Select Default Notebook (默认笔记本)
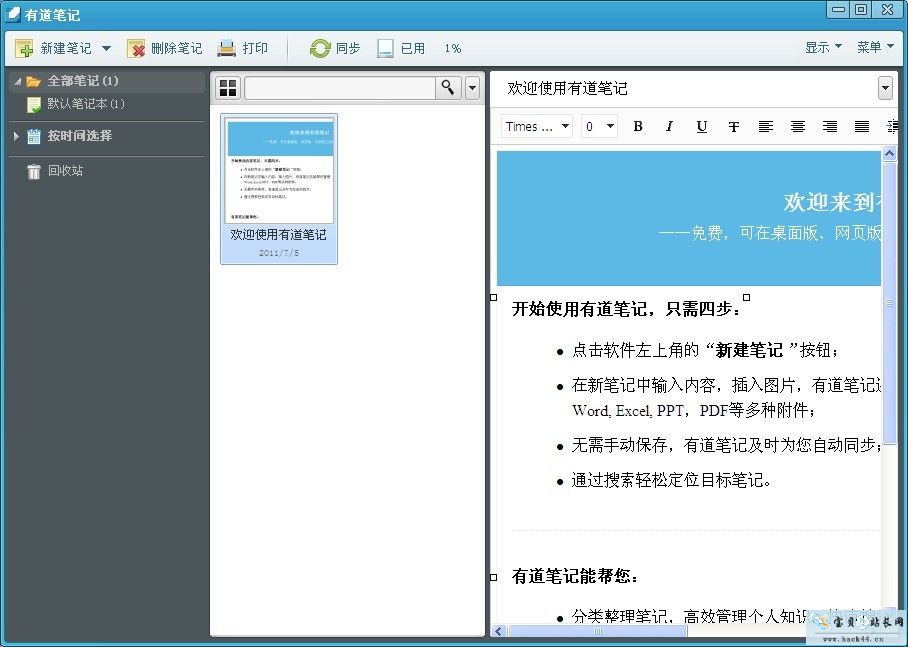The width and height of the screenshot is (908, 647). [86, 104]
